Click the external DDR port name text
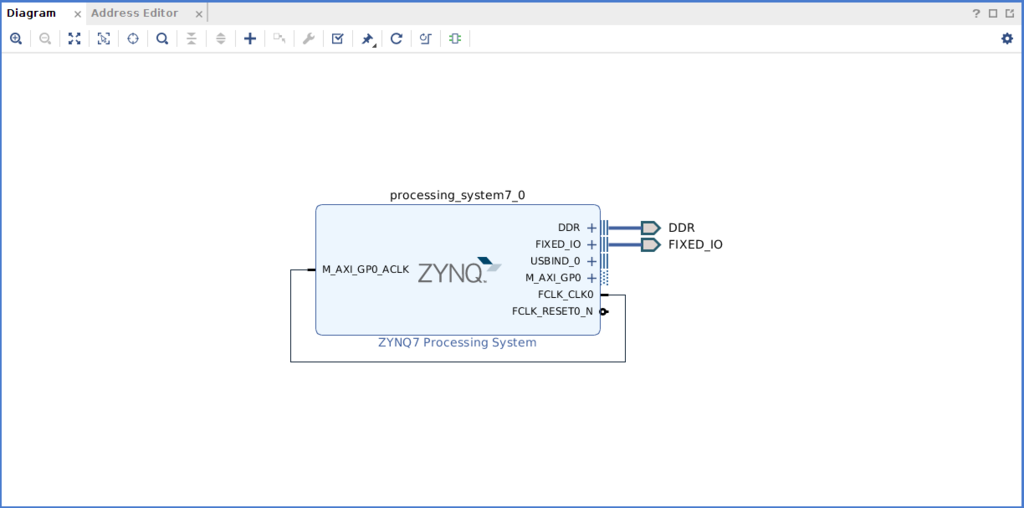Screen dimensions: 1024x508 tap(681, 228)
